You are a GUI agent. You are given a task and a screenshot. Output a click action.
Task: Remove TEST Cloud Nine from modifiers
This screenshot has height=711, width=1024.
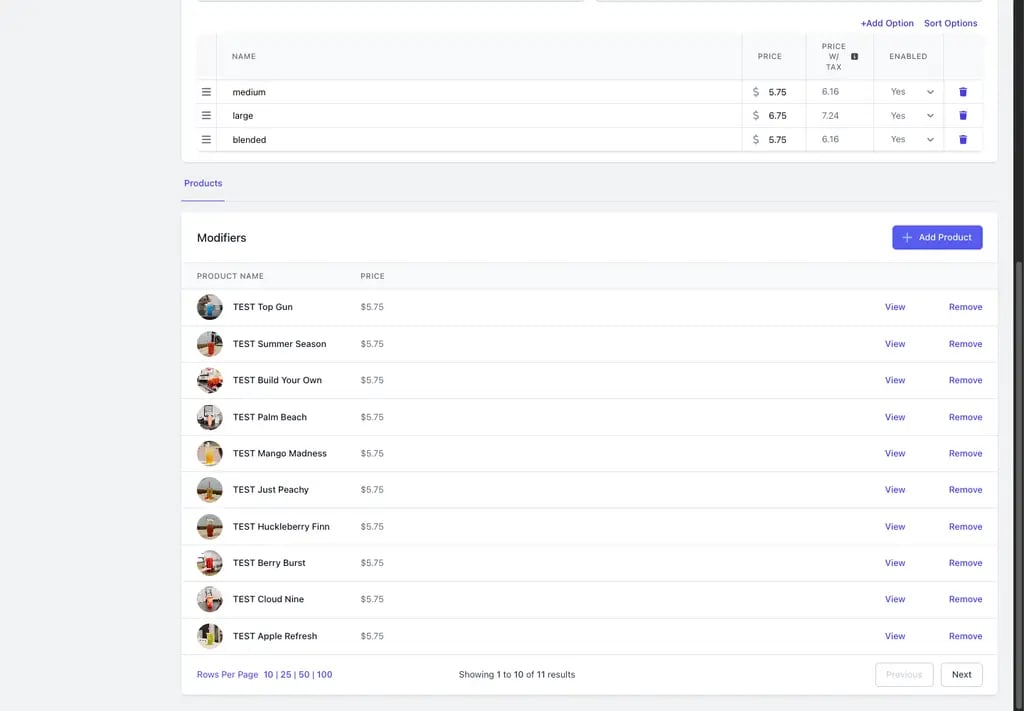point(965,599)
